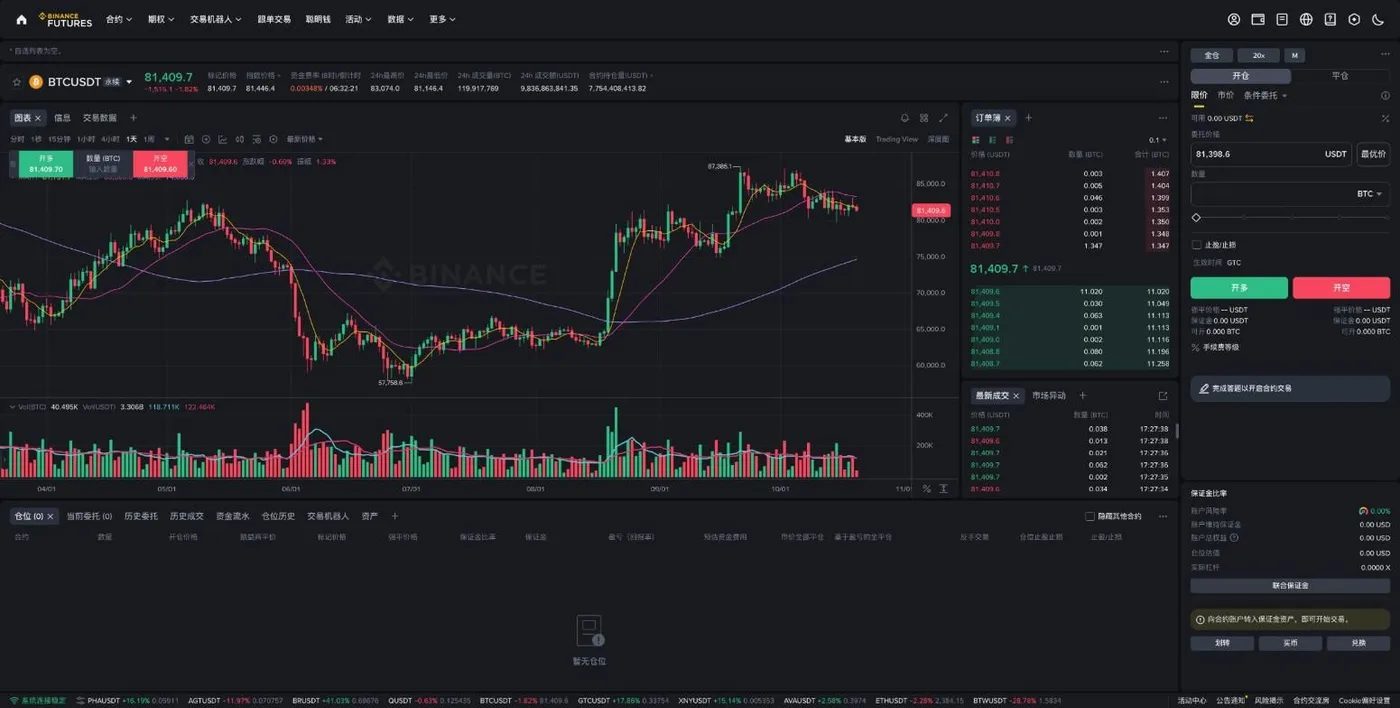The height and width of the screenshot is (708, 1400).
Task: Tick the 止盈/止损 checkbox
Action: [1196, 245]
